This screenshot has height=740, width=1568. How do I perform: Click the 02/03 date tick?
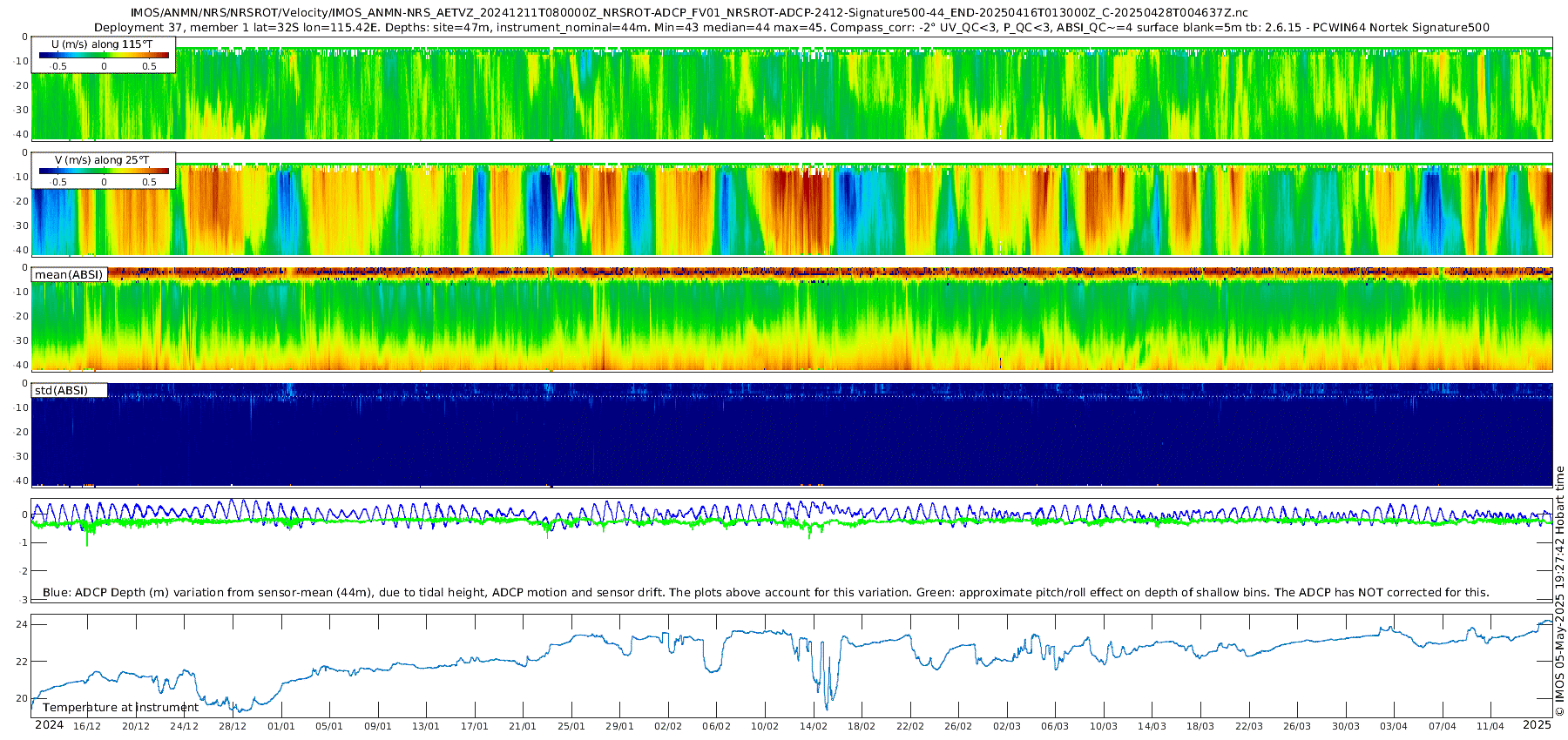pos(1006,726)
